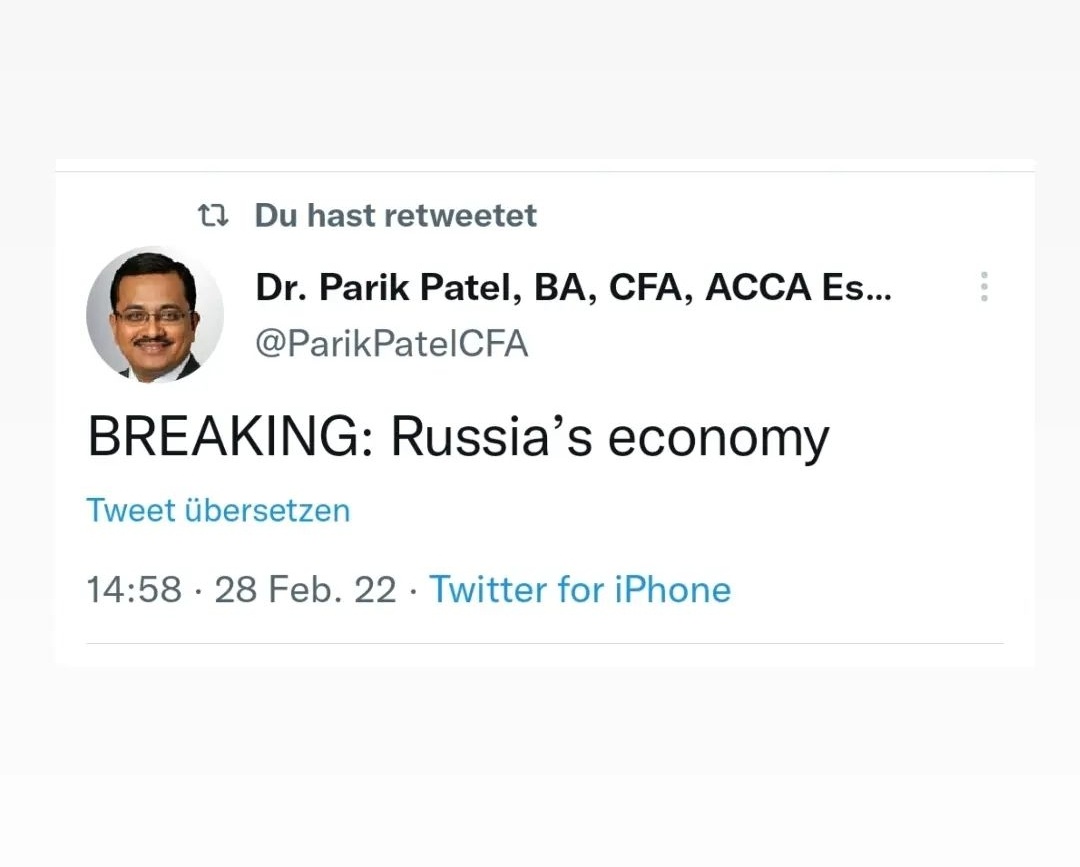Viewport: 1080px width, 867px height.
Task: Click the "Du hast retweetet" label
Action: tap(396, 215)
